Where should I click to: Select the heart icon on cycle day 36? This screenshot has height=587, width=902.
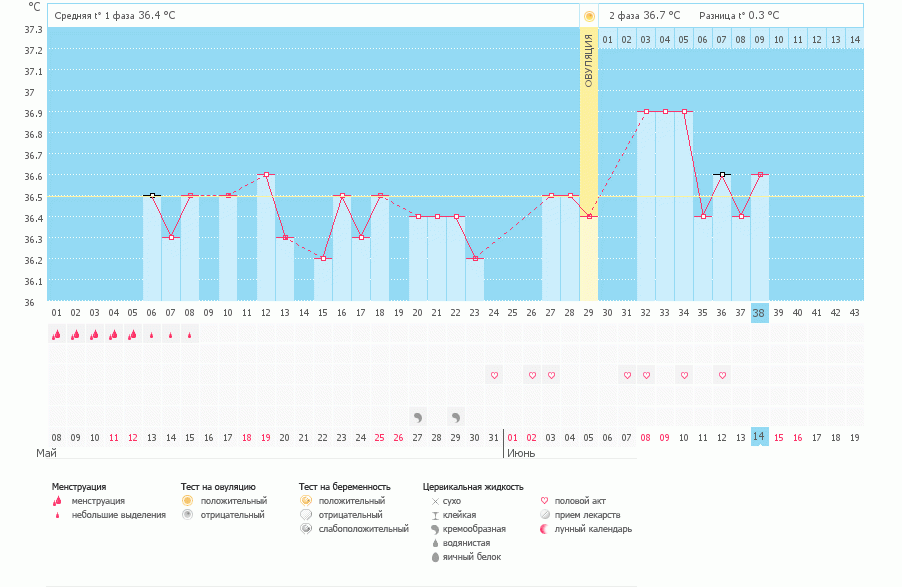(722, 375)
